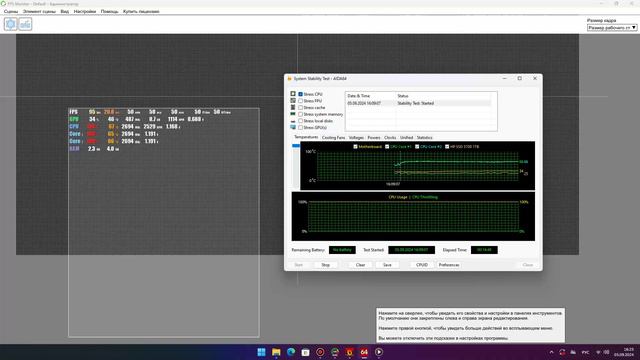
Task: Select the RAM row in the overlay
Action: (94, 149)
